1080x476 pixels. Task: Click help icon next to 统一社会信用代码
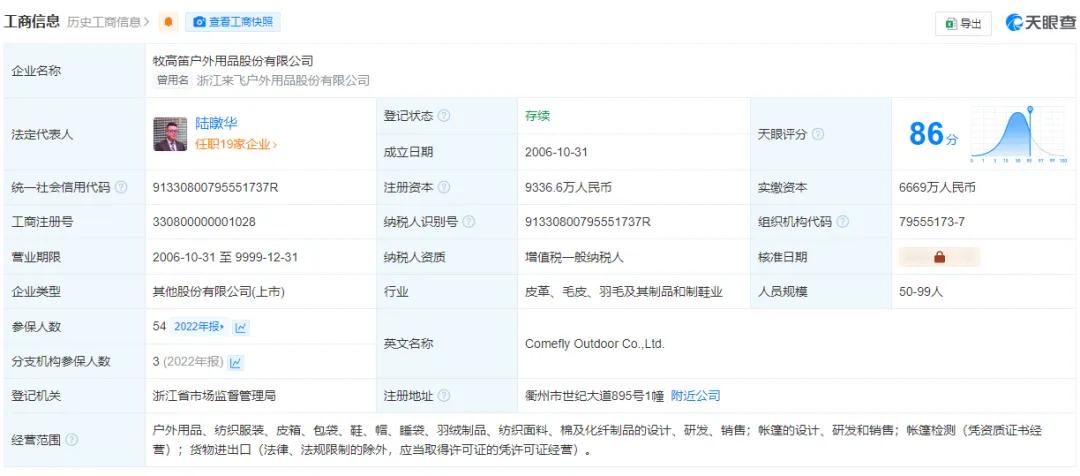pos(121,187)
